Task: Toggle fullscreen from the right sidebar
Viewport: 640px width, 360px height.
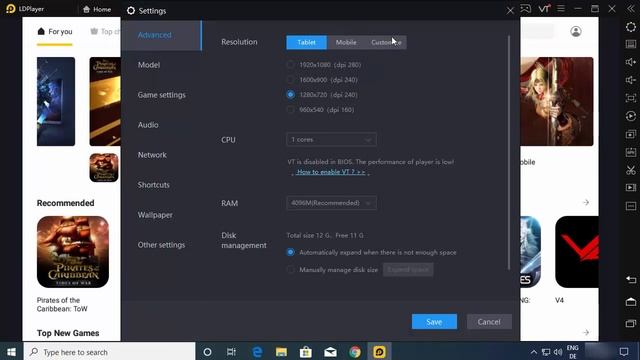Action: 631,98
